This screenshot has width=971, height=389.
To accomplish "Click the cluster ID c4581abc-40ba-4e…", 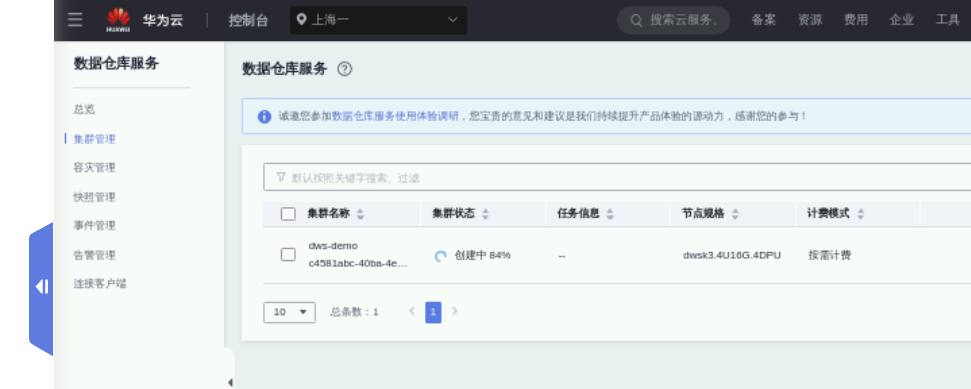I will pyautogui.click(x=358, y=263).
